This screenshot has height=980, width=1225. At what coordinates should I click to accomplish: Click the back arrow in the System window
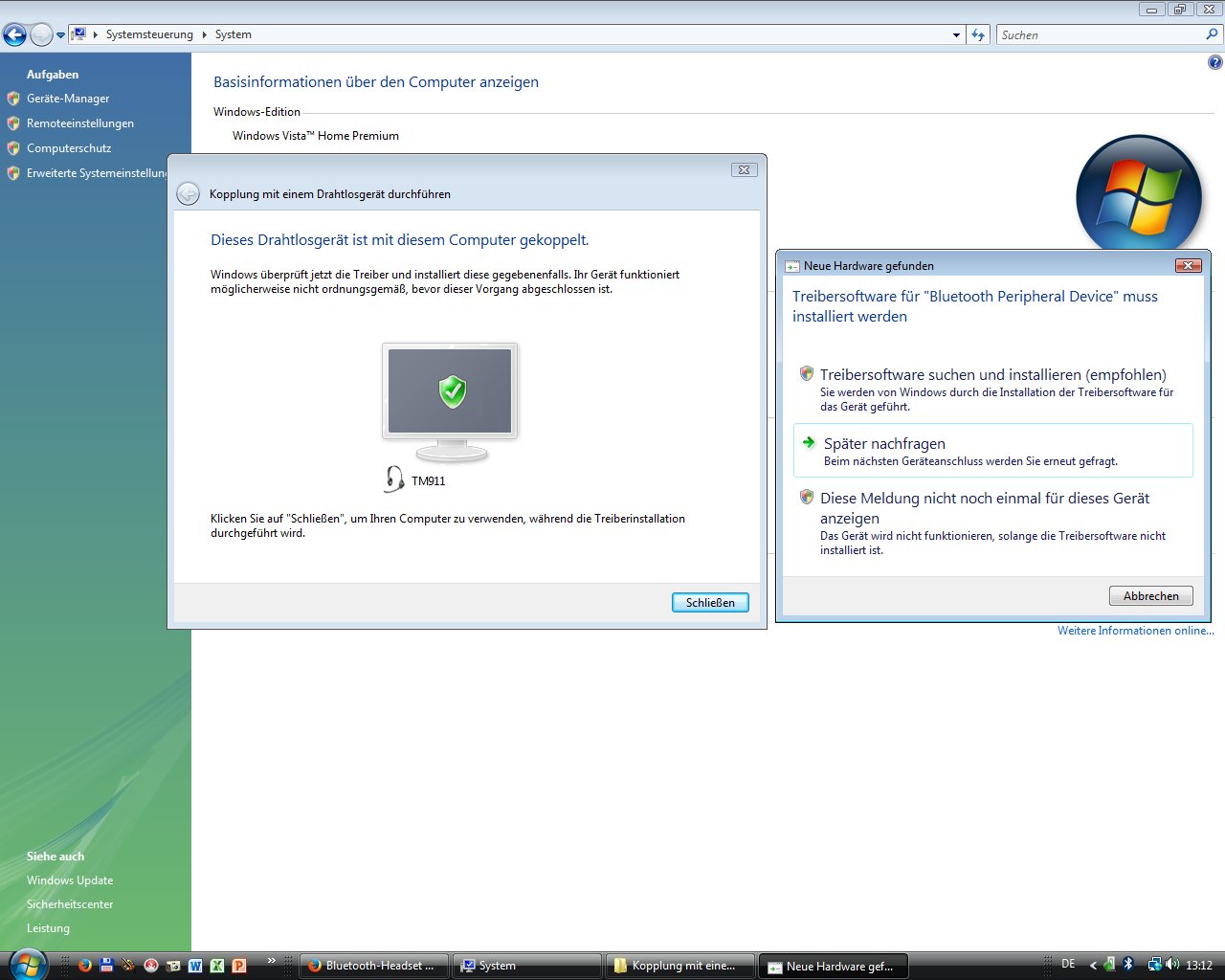(14, 35)
